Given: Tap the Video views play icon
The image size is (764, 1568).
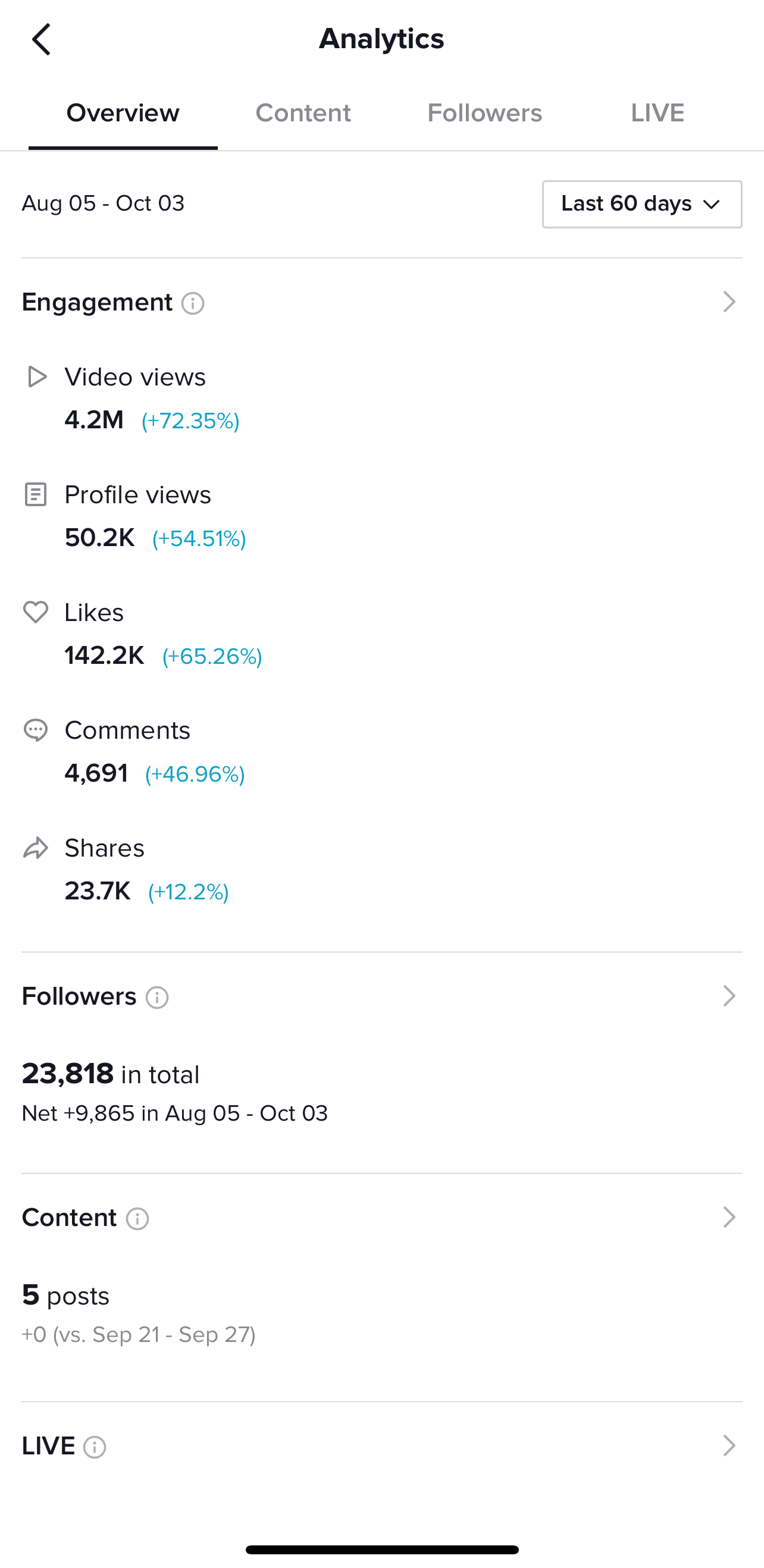Looking at the screenshot, I should click(36, 377).
